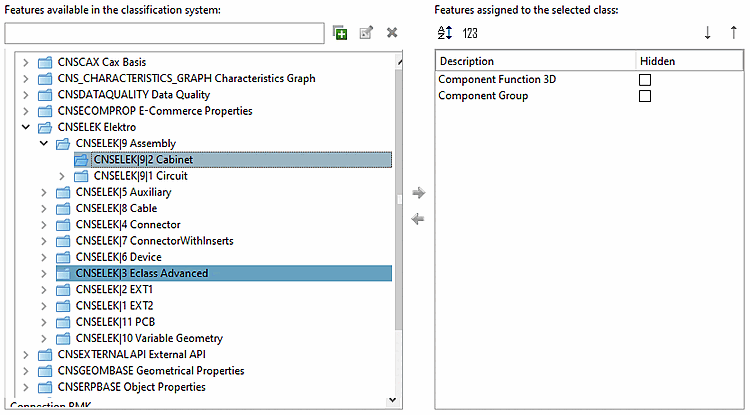Click the Hidden column header
Screen dimensions: 750x415
pyautogui.click(x=657, y=61)
